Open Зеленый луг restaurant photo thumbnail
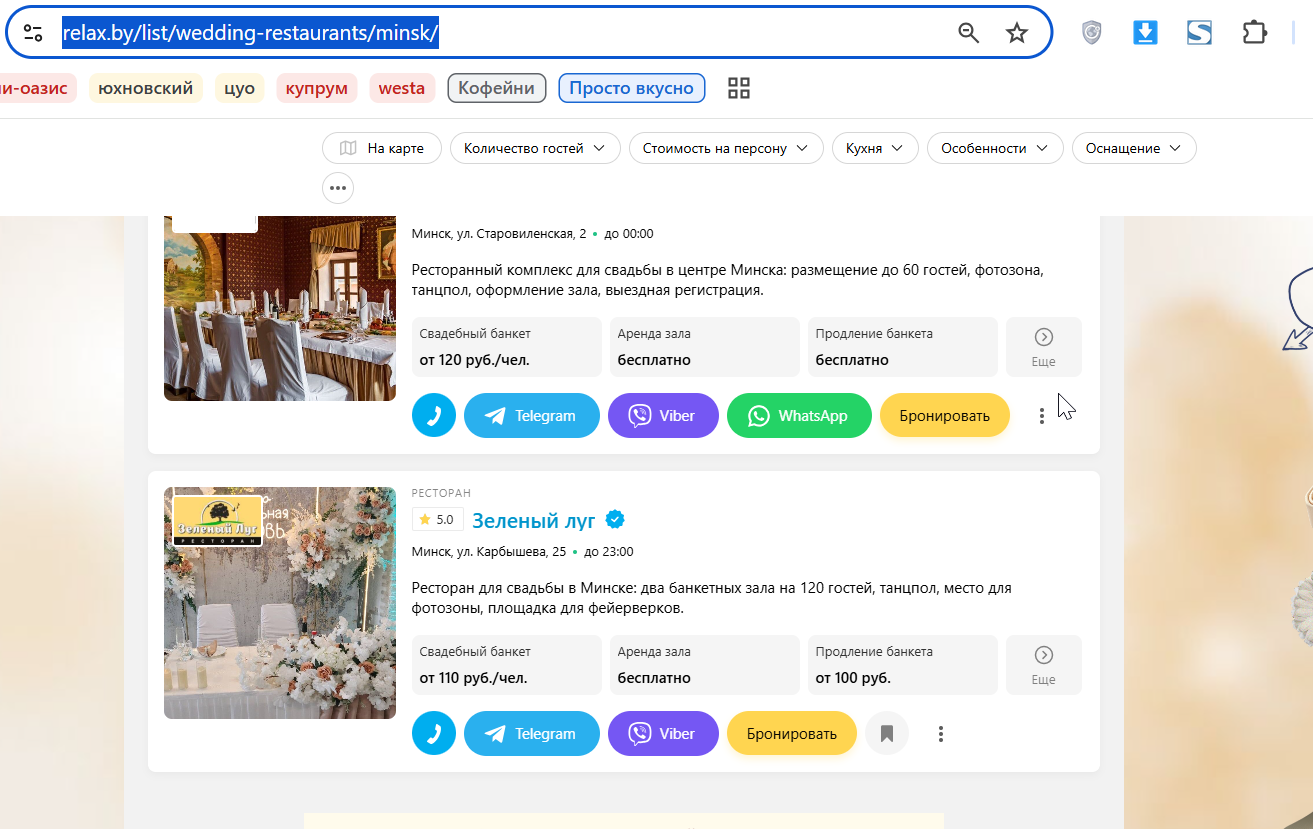Viewport: 1313px width, 829px height. tap(280, 603)
